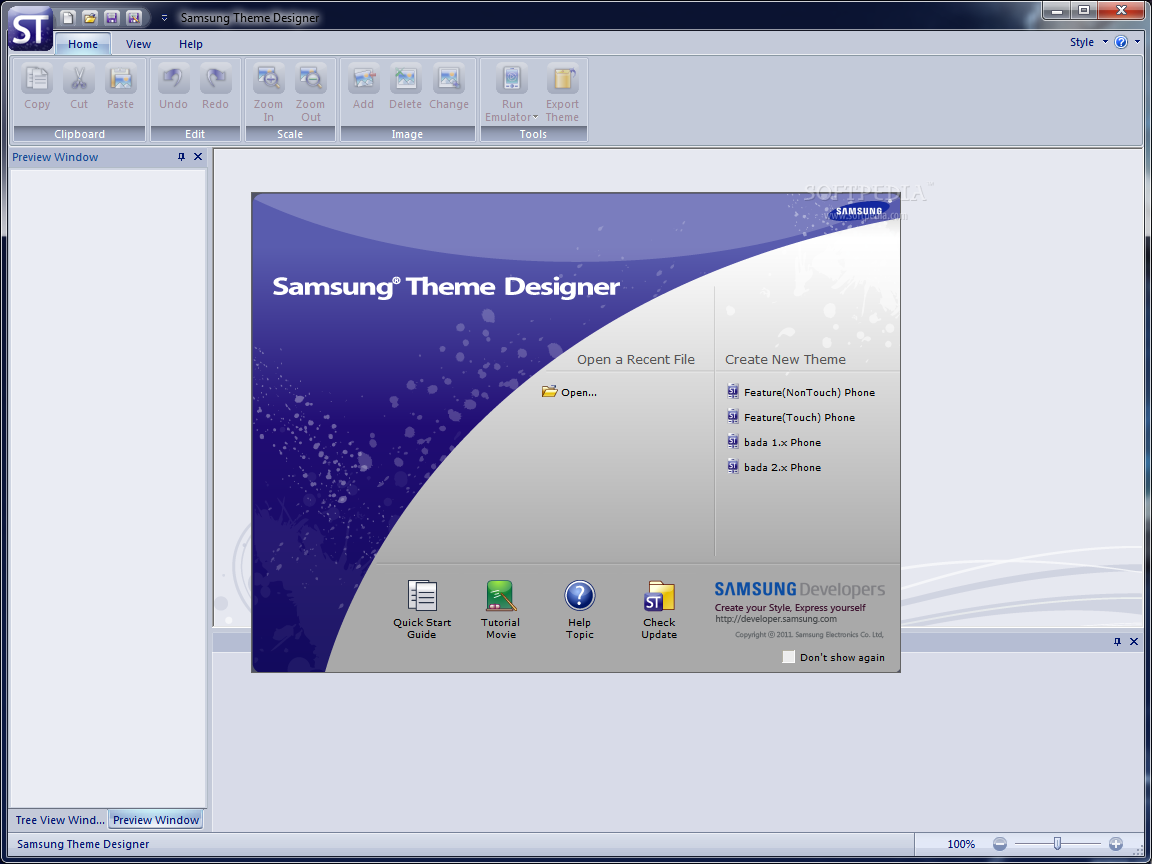Open the Quick Start Guide
Image resolution: width=1152 pixels, height=864 pixels.
(422, 609)
